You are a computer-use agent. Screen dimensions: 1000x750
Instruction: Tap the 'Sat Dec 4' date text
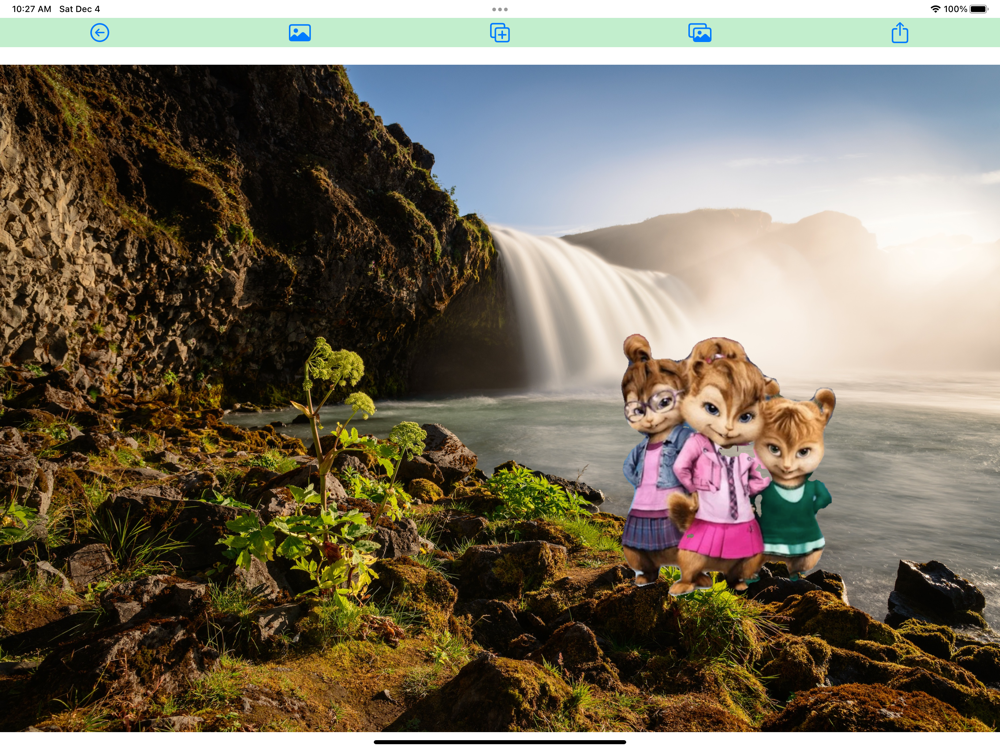click(80, 9)
